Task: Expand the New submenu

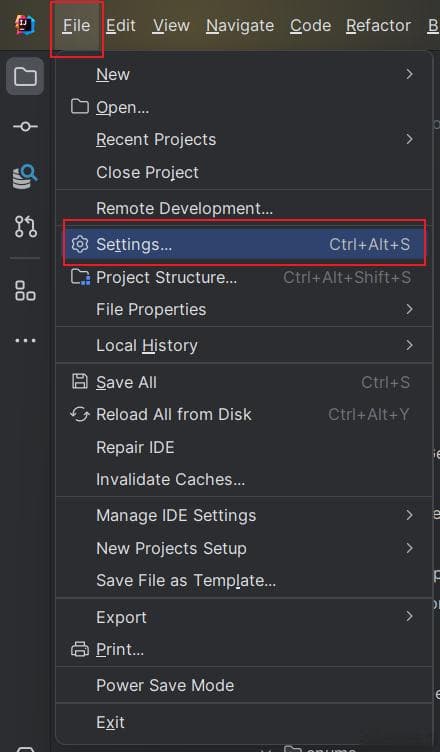Action: tap(244, 74)
